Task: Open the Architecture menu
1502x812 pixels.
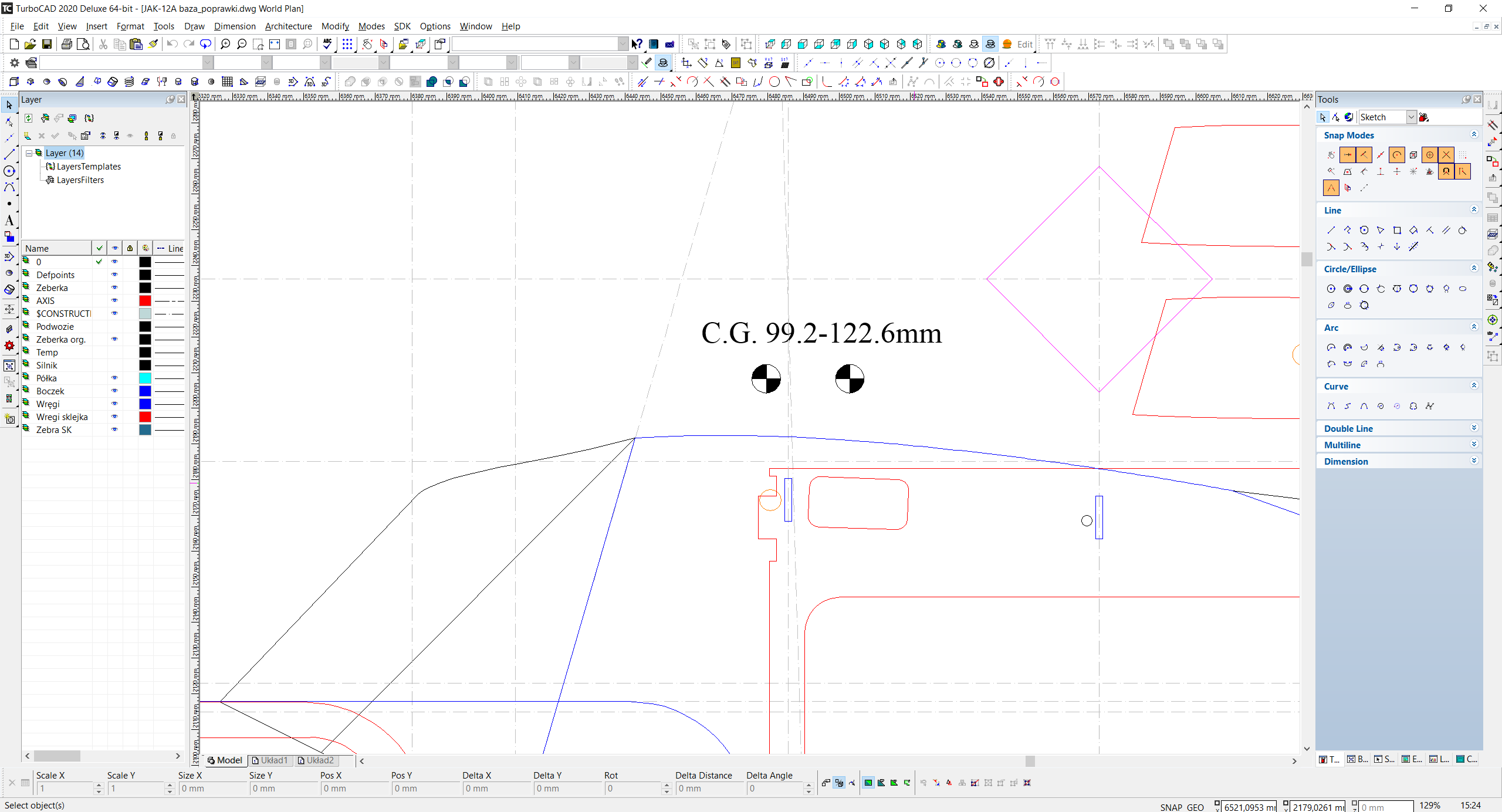Action: [288, 26]
